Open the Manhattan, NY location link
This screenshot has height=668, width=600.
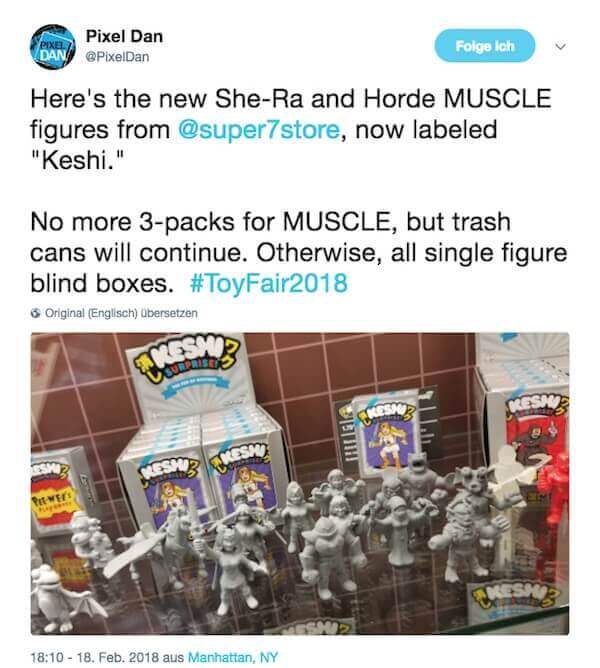click(233, 657)
